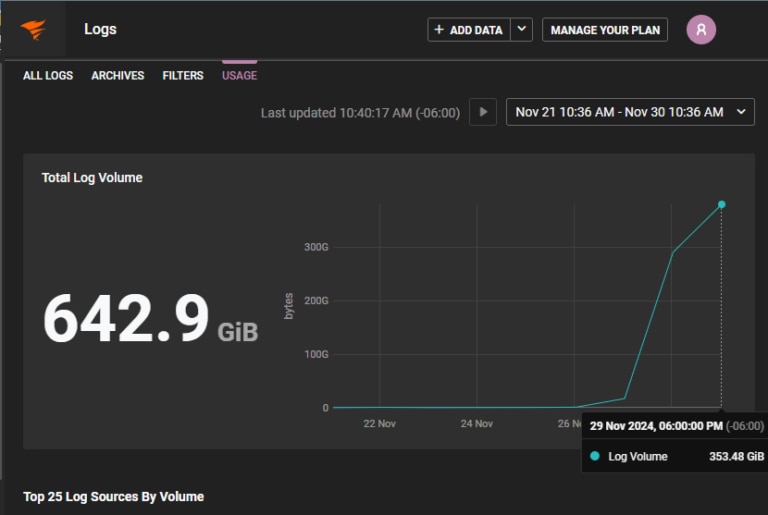Click the Last updated timestamp text

pos(360,113)
